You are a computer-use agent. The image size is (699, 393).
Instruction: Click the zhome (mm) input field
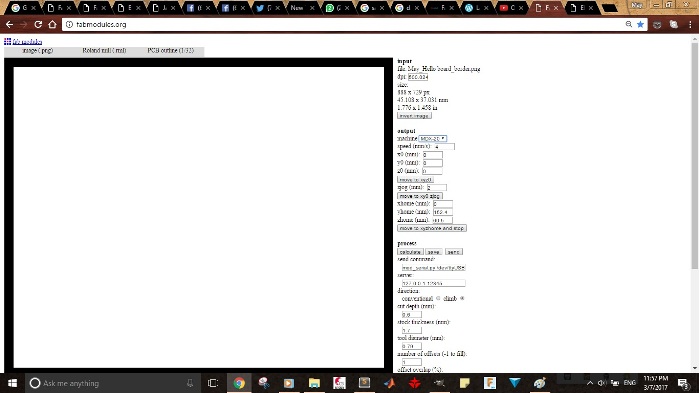point(442,220)
